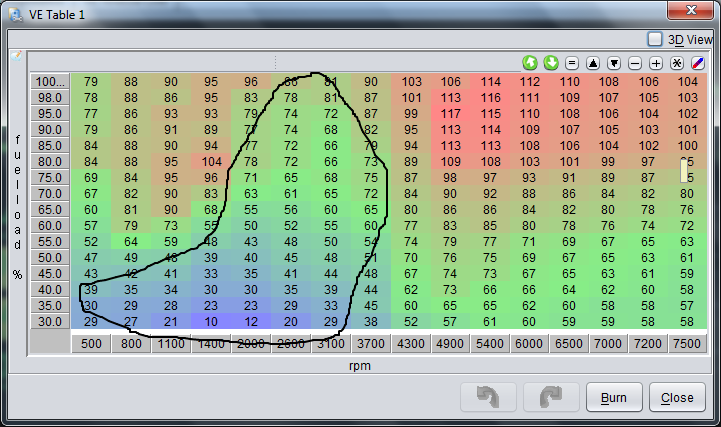Click the green up-arrow toolbar icon
Screen dimensions: 721x427
[530, 63]
